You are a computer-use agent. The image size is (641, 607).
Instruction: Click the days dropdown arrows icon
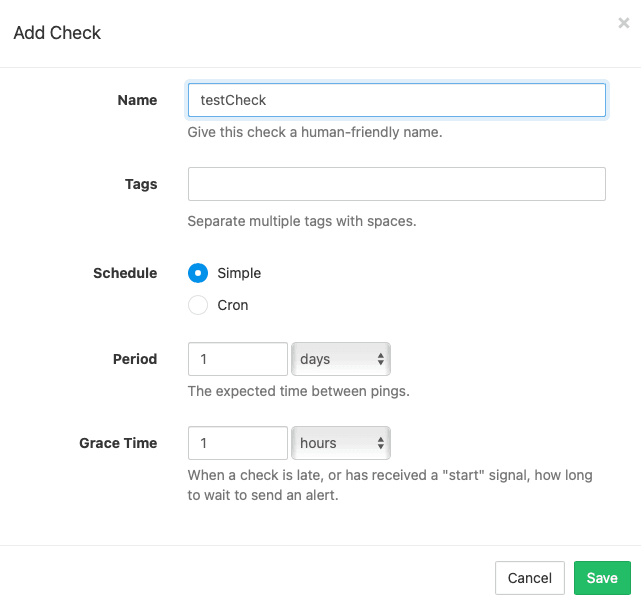coord(381,359)
